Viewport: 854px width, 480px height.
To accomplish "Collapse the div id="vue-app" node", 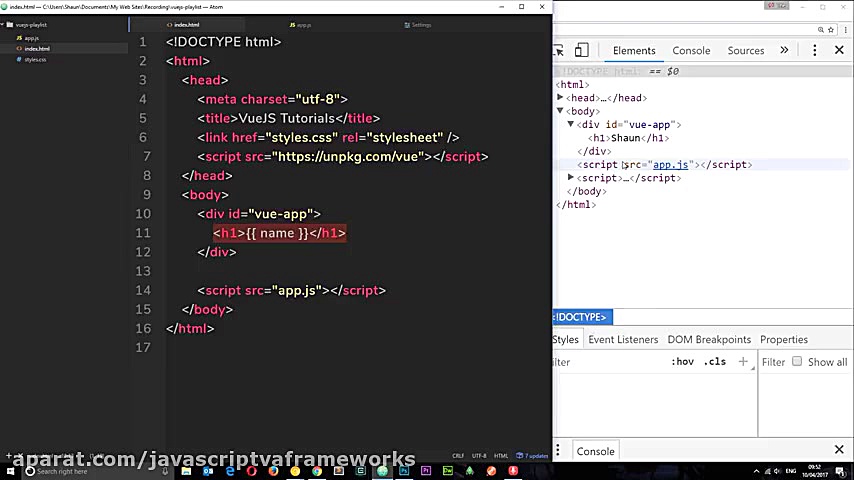I will 571,124.
